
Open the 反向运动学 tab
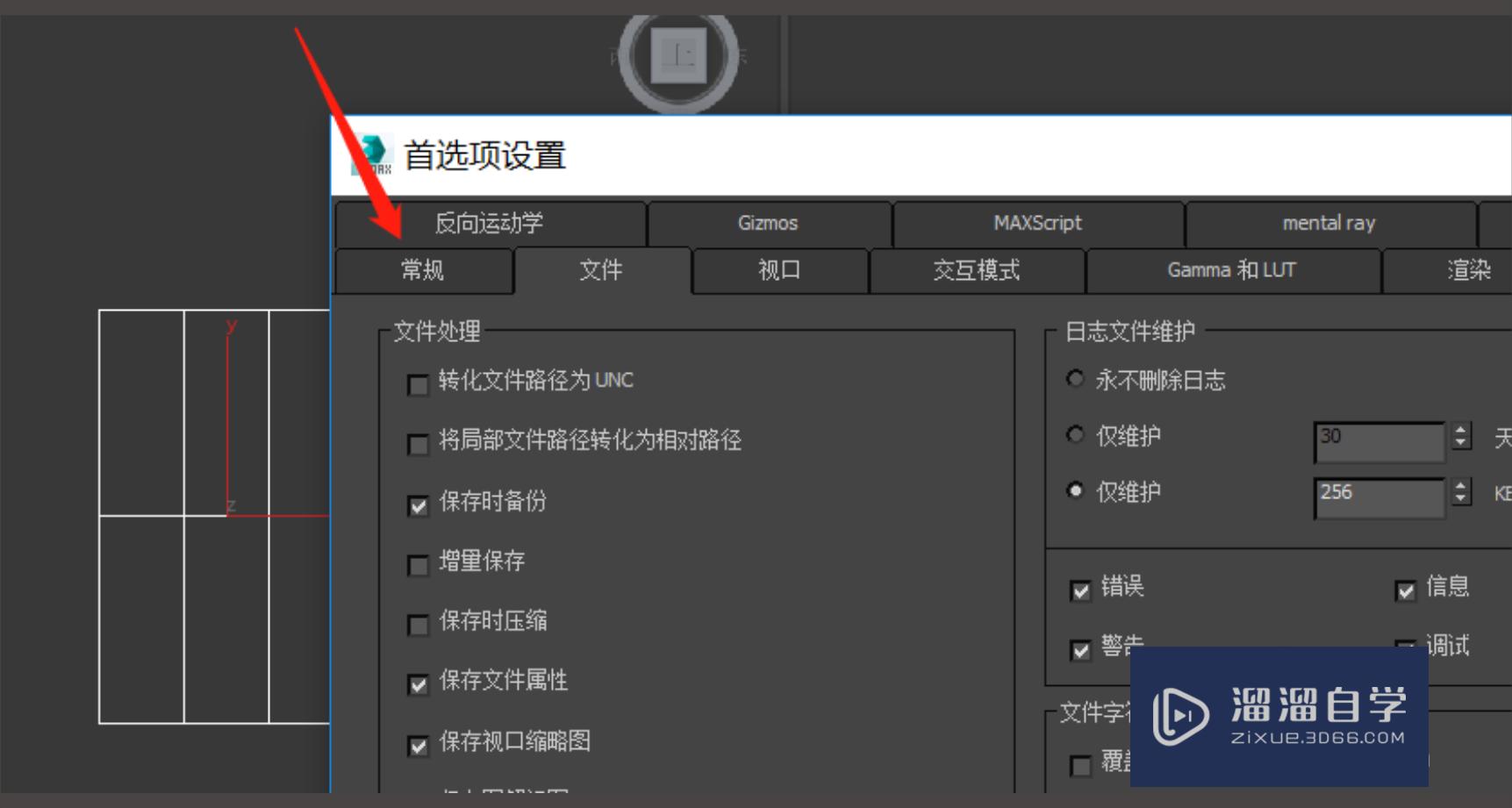pos(490,223)
